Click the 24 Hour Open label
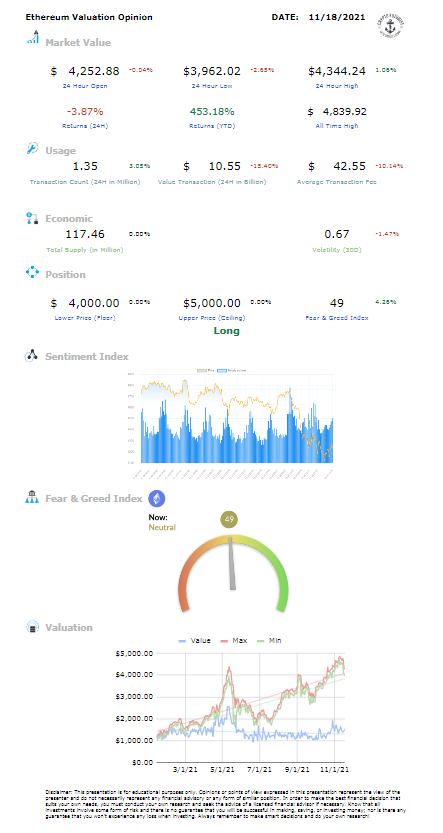The width and height of the screenshot is (443, 833). tap(85, 86)
